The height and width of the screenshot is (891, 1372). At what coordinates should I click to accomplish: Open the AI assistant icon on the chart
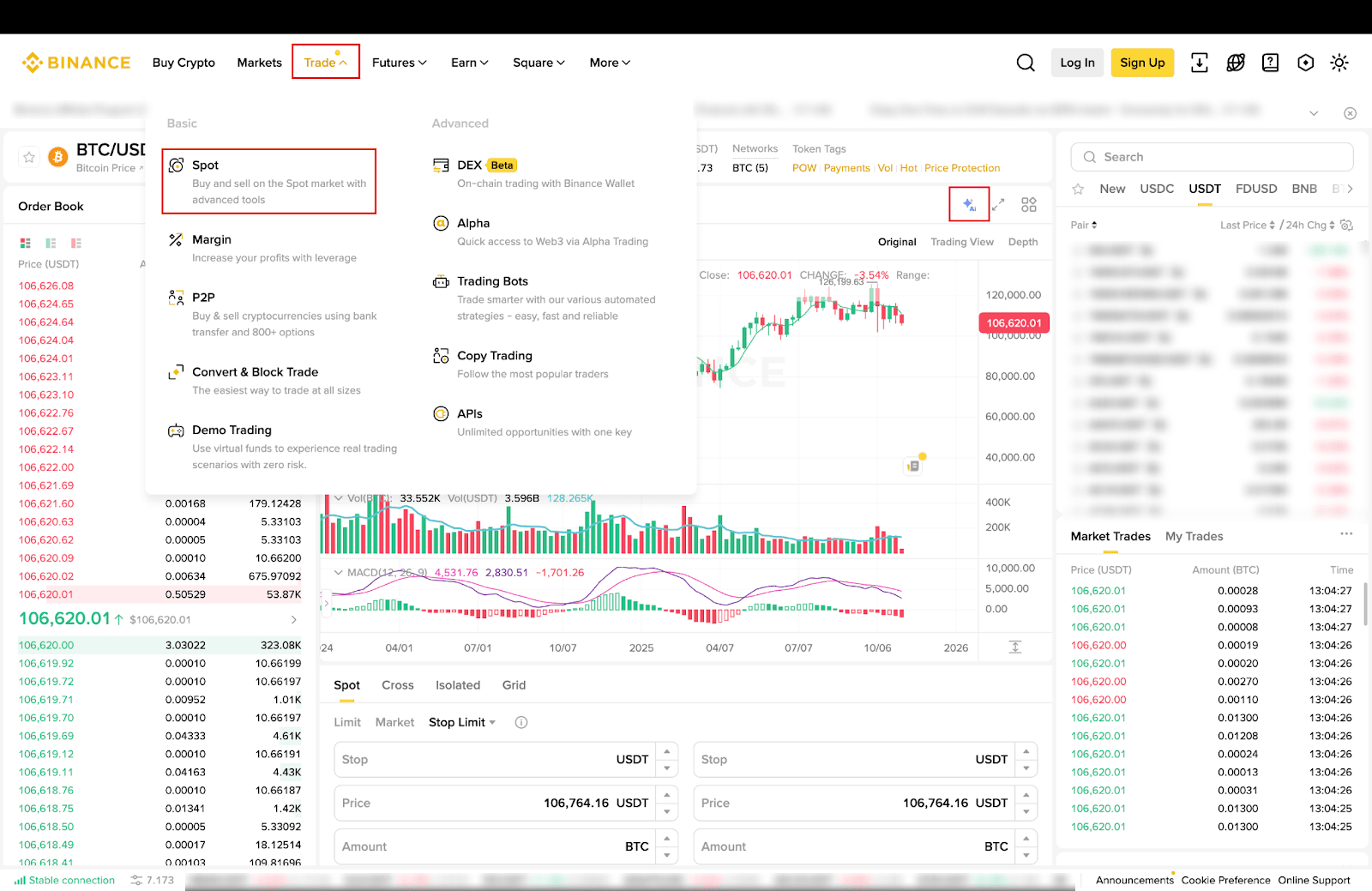pos(969,204)
